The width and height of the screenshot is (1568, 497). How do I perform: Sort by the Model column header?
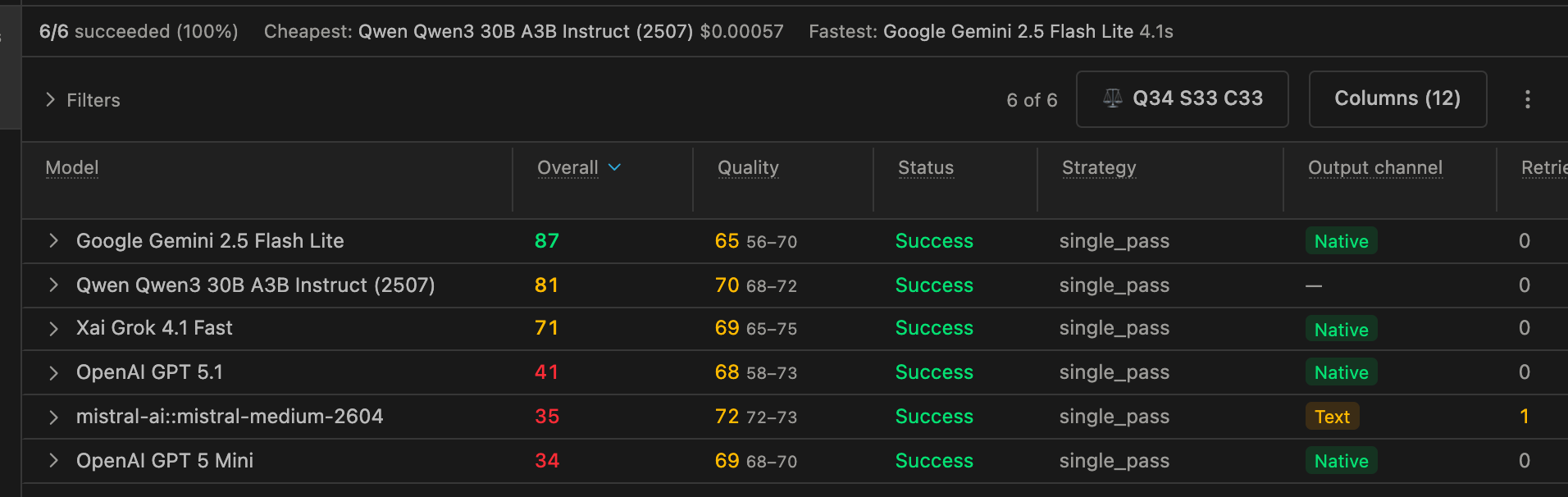coord(72,167)
